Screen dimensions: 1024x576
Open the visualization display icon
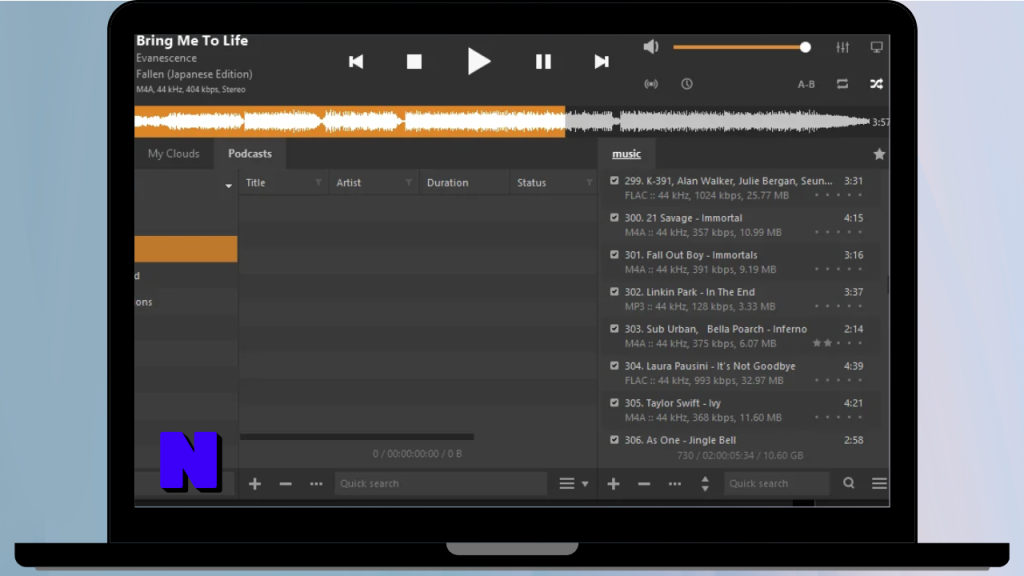click(x=876, y=47)
